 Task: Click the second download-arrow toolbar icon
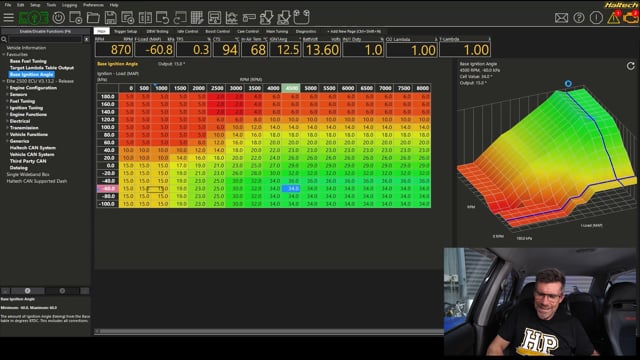click(x=284, y=18)
